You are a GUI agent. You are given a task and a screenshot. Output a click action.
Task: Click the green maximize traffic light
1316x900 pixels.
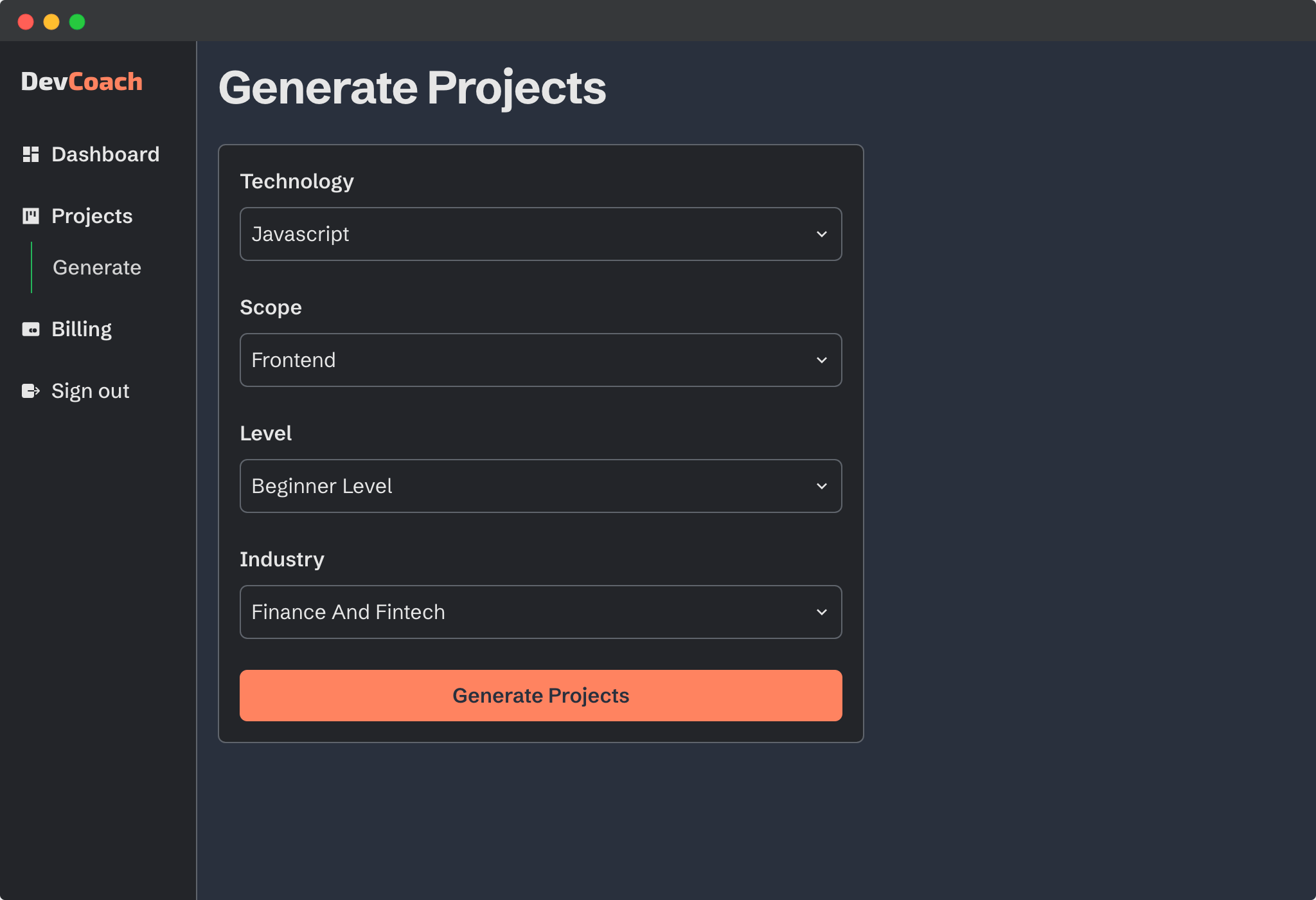point(77,21)
